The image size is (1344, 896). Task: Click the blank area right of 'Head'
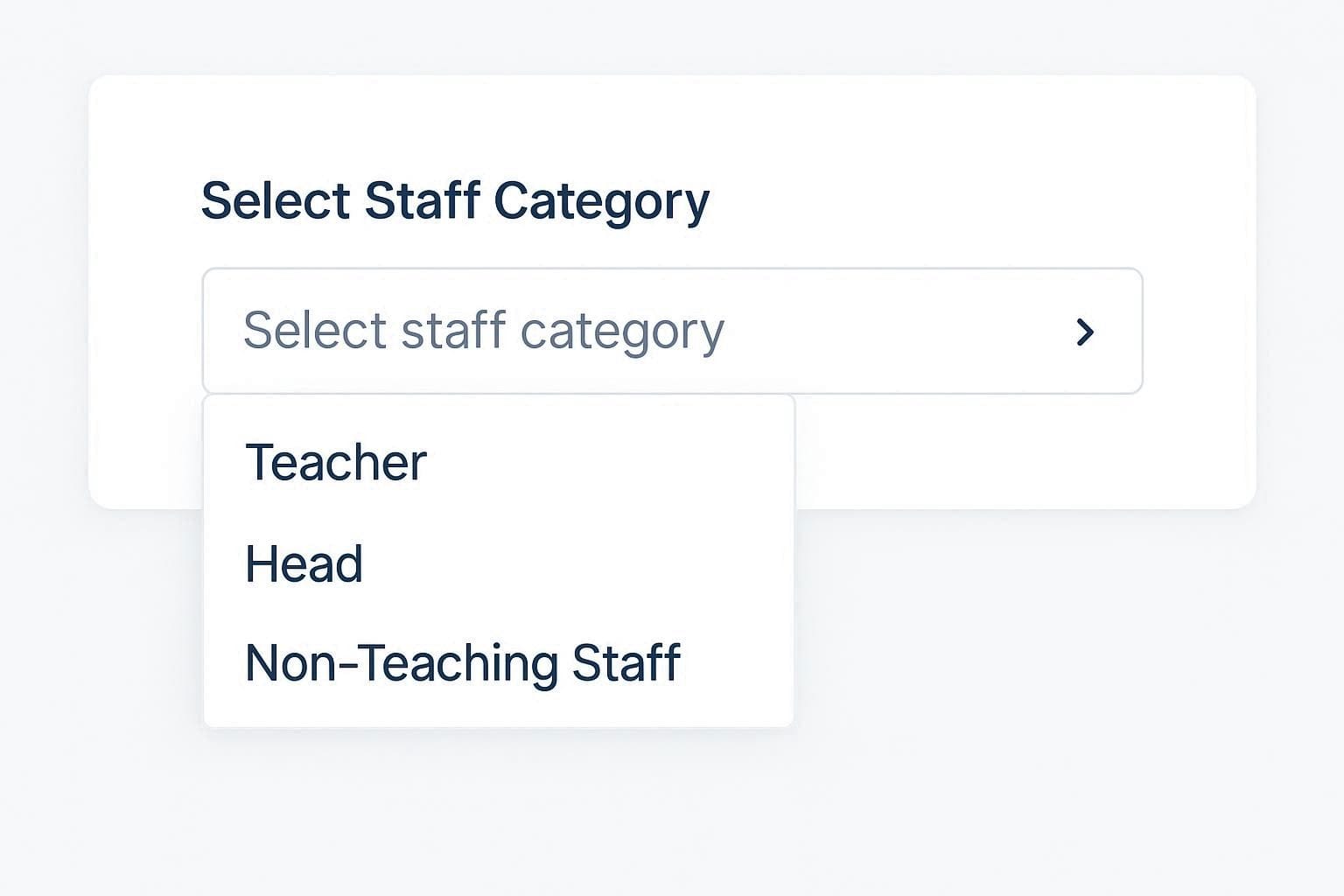coord(577,563)
